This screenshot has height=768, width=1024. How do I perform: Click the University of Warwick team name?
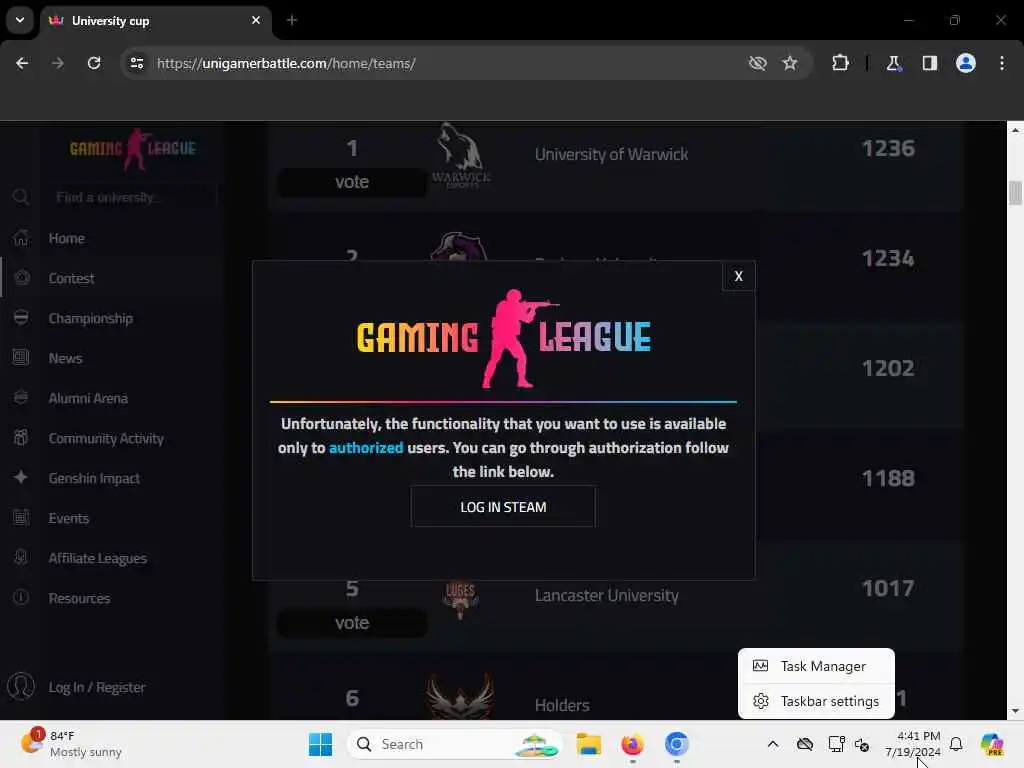click(611, 155)
